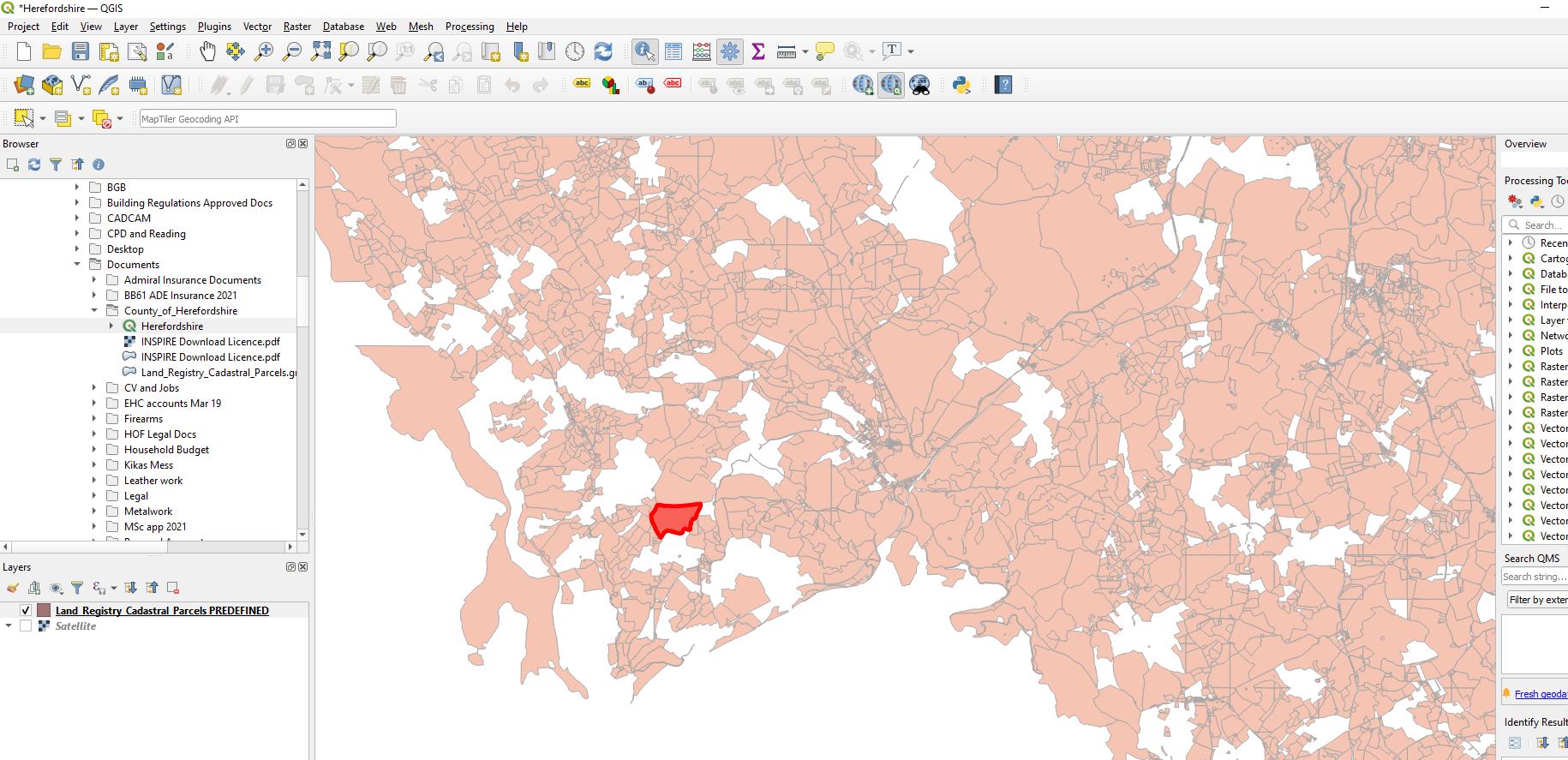This screenshot has height=760, width=1568.
Task: Toggle the Processing Toolbox gear icon
Action: coord(730,51)
